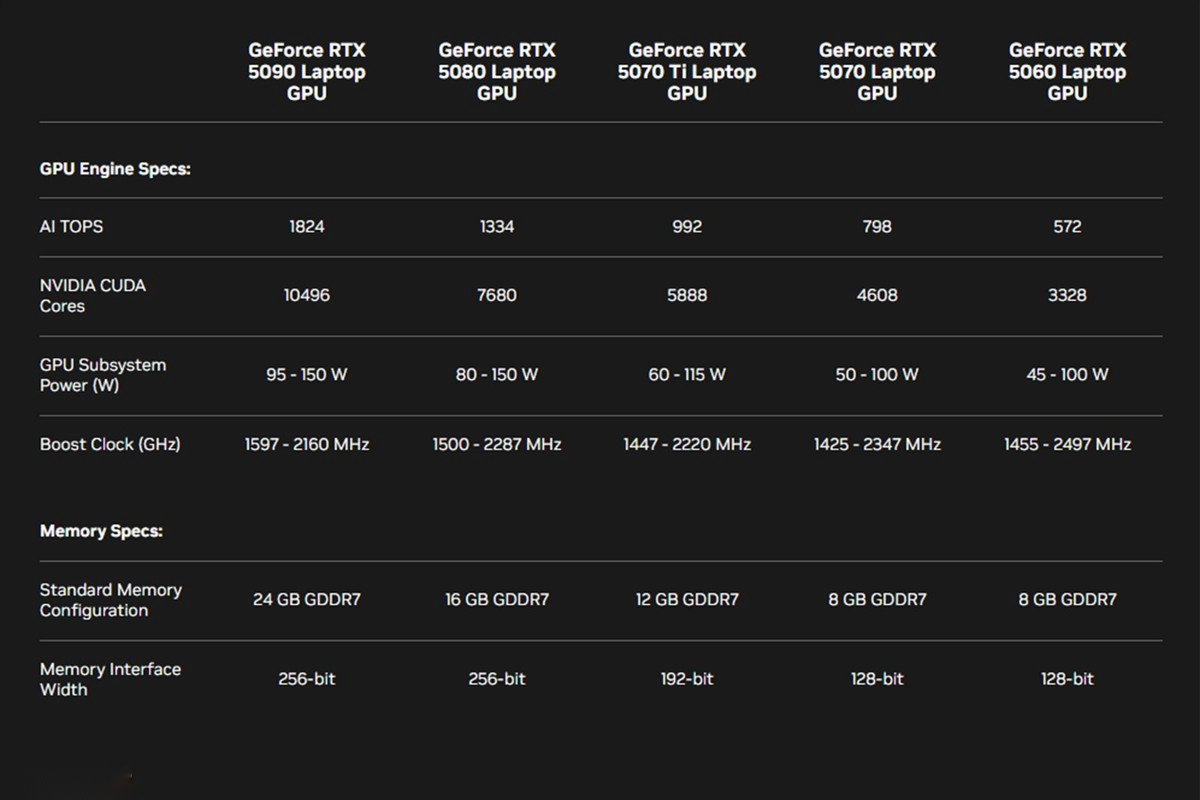
Task: Click the Memory Specs section heading
Action: coord(101,531)
